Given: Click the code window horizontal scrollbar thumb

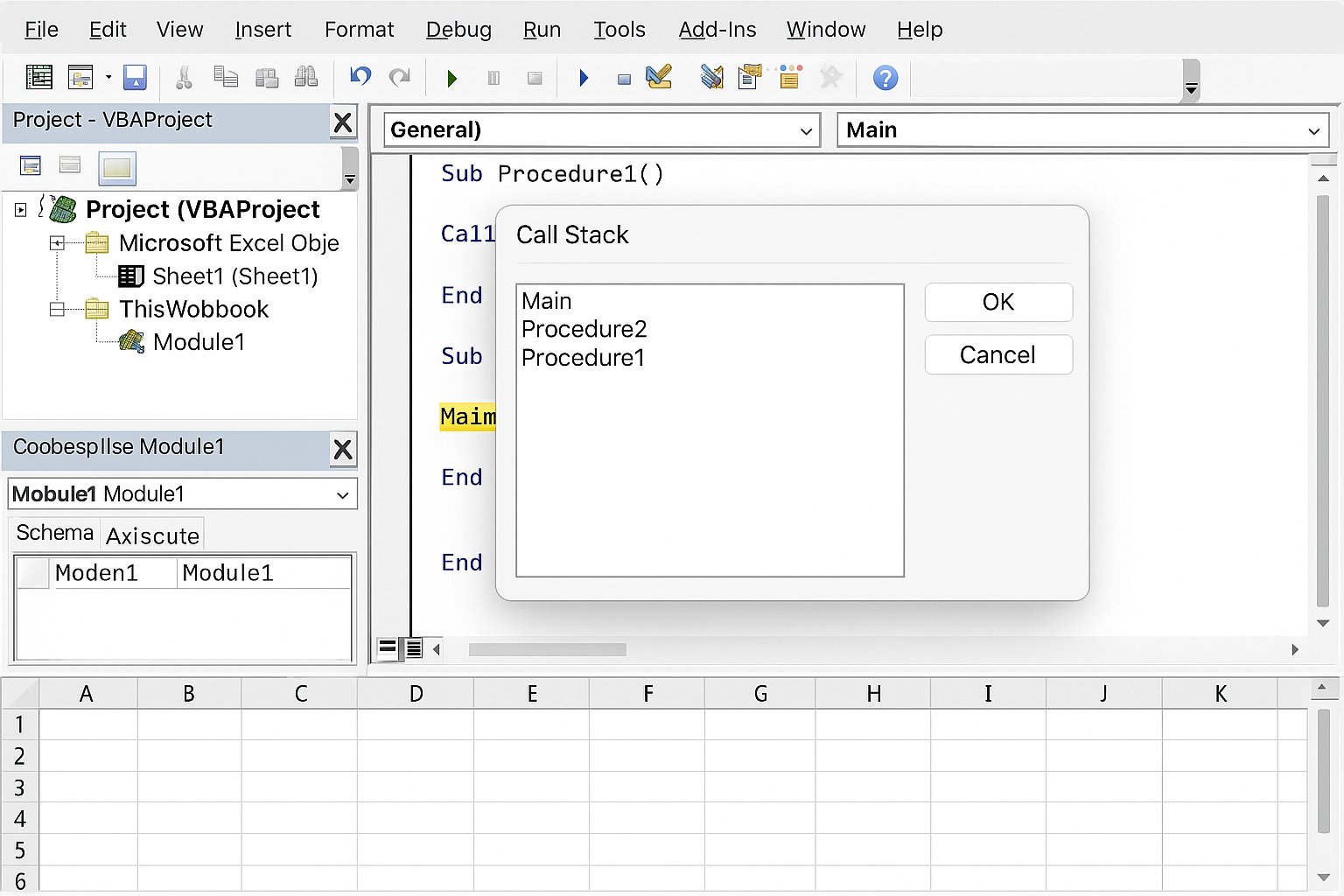Looking at the screenshot, I should [548, 649].
